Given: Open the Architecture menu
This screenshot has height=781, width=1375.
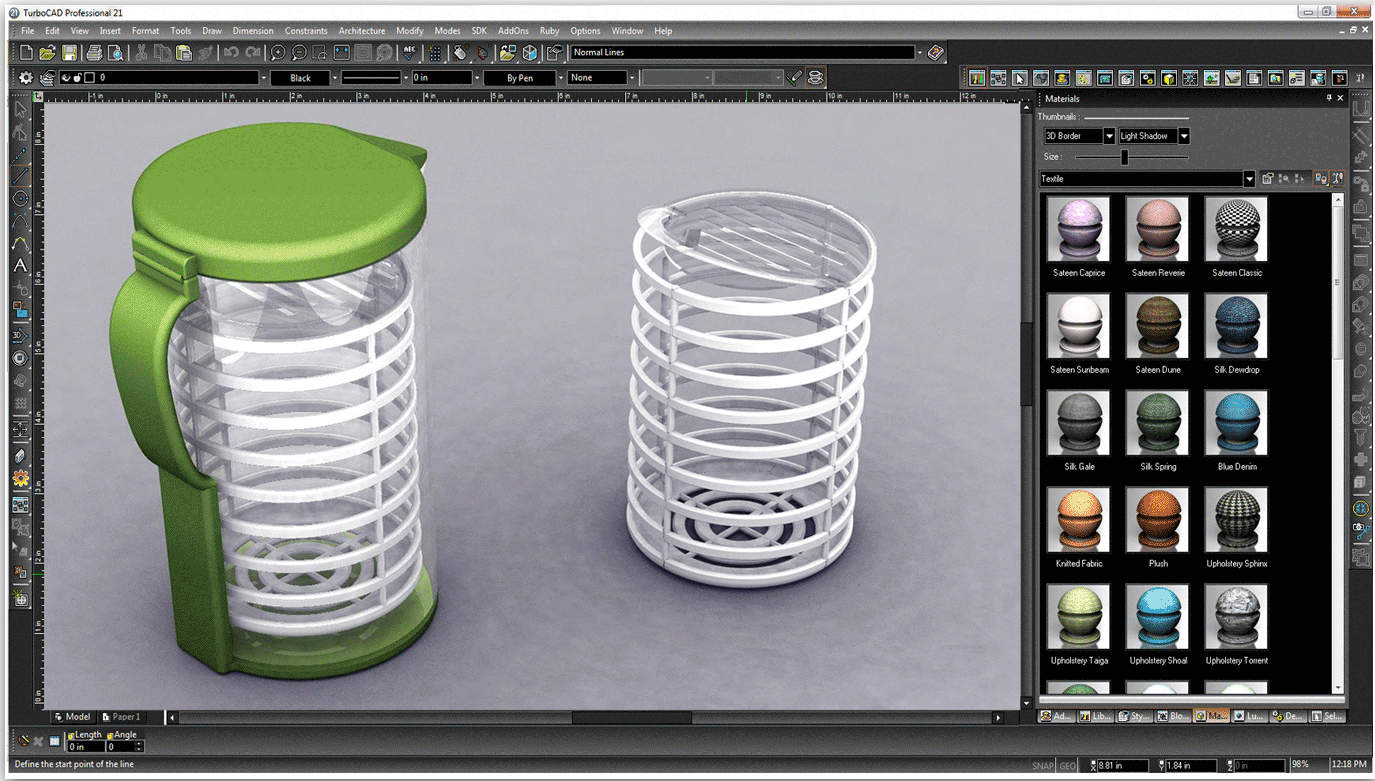Looking at the screenshot, I should pyautogui.click(x=361, y=31).
